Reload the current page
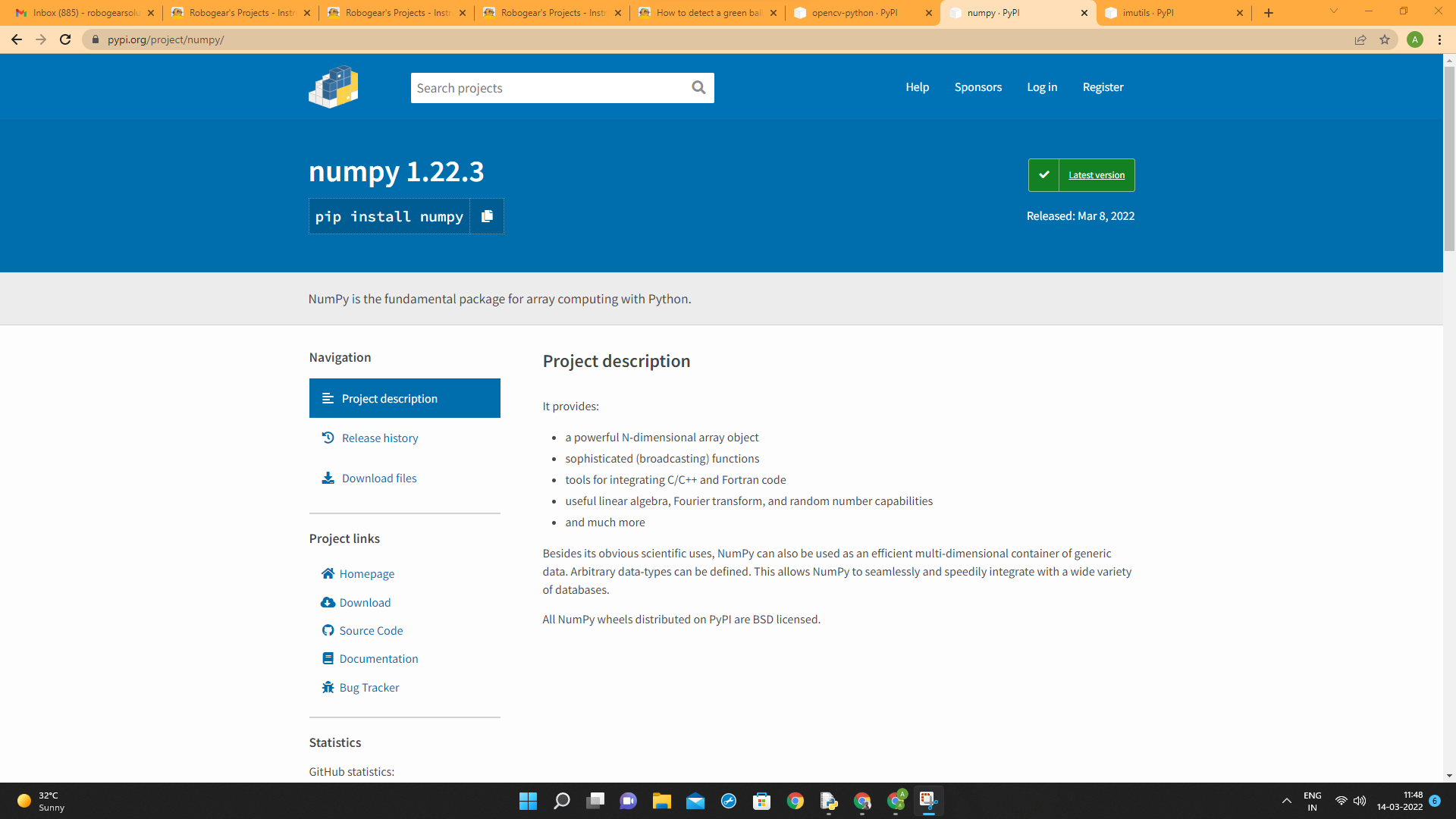This screenshot has width=1456, height=819. coord(65,39)
